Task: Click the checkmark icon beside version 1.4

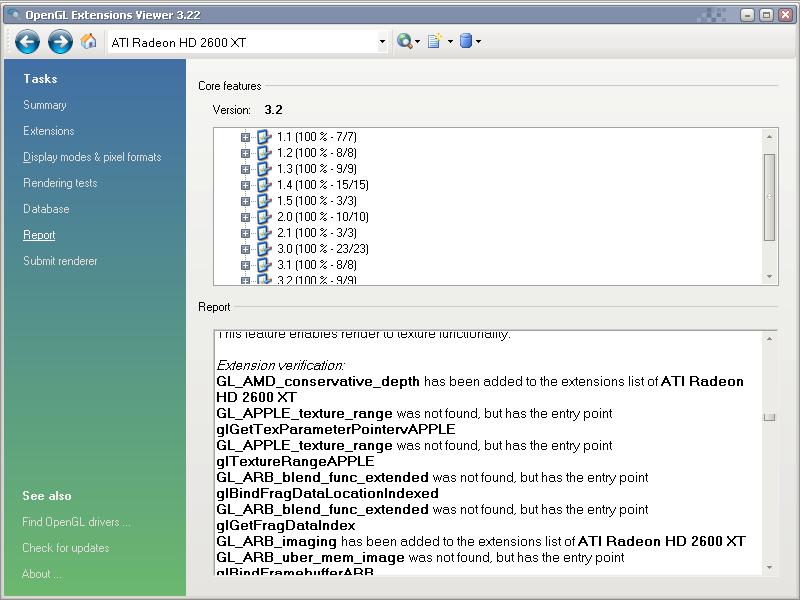Action: coord(264,185)
